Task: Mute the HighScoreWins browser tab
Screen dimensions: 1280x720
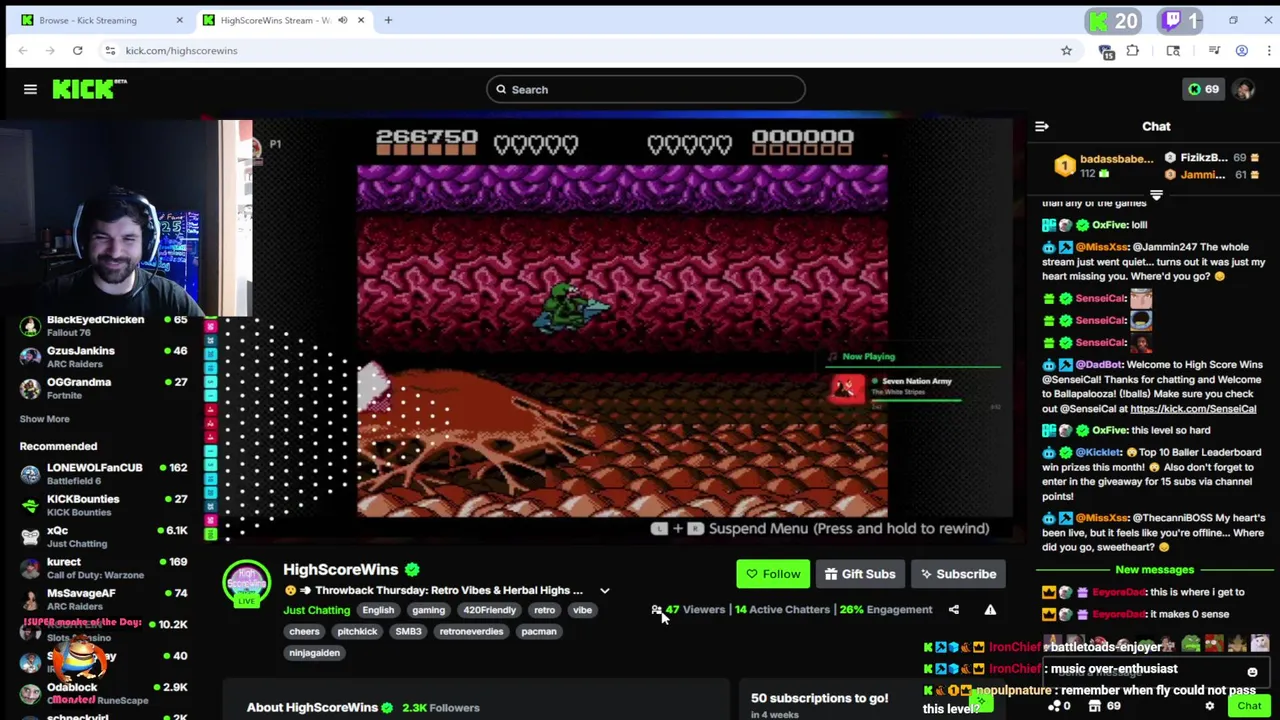Action: pos(342,20)
